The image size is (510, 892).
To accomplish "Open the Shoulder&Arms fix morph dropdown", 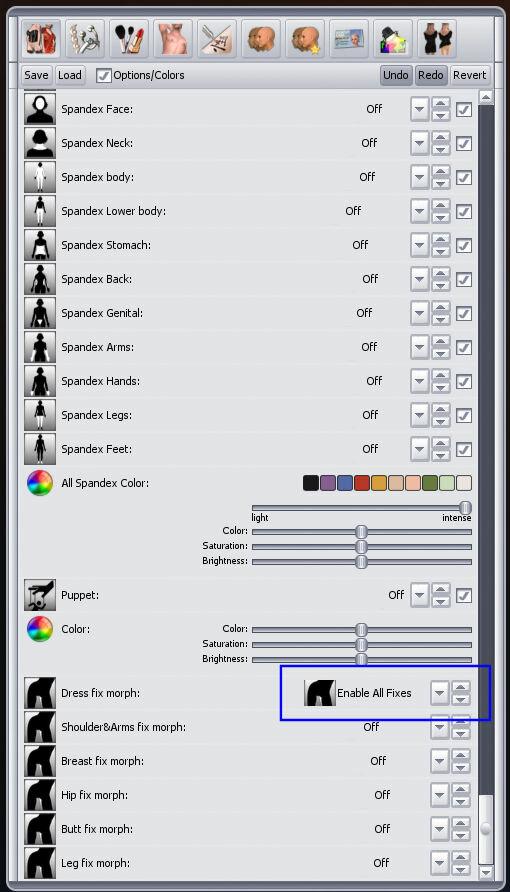I will point(439,727).
